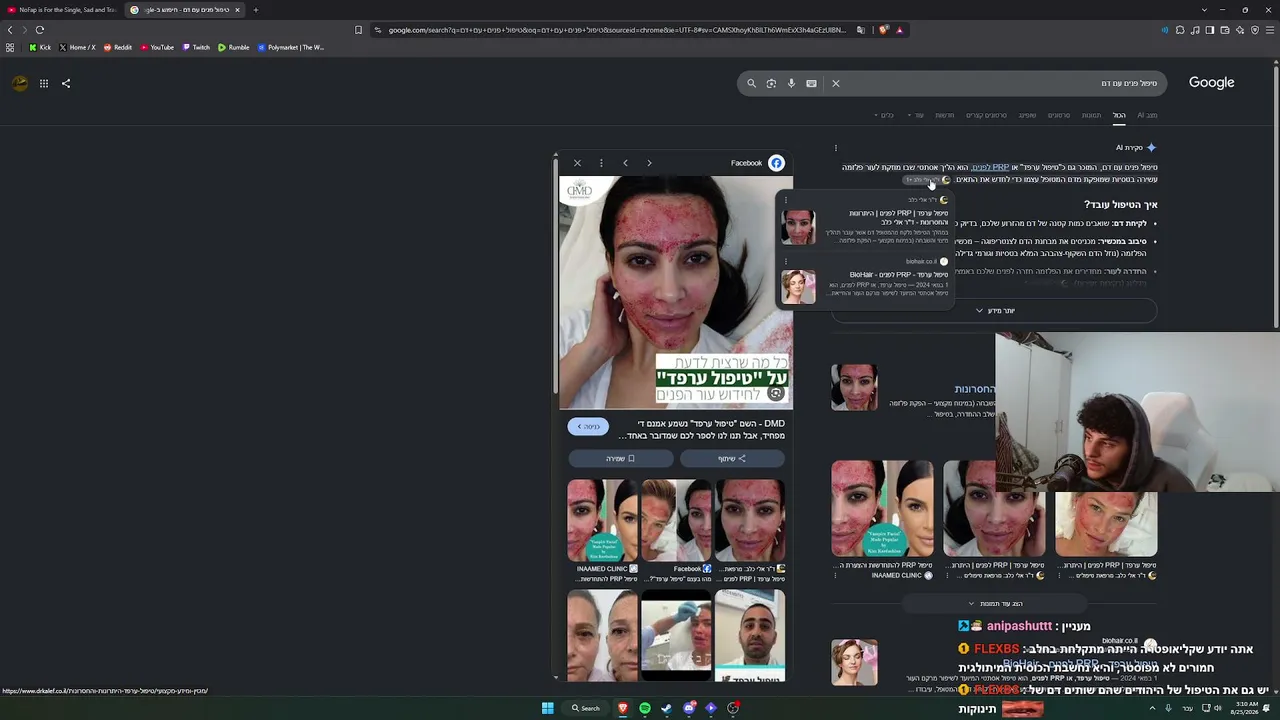Expand the כלים (tools) dropdown
The image size is (1280, 720).
(x=886, y=115)
